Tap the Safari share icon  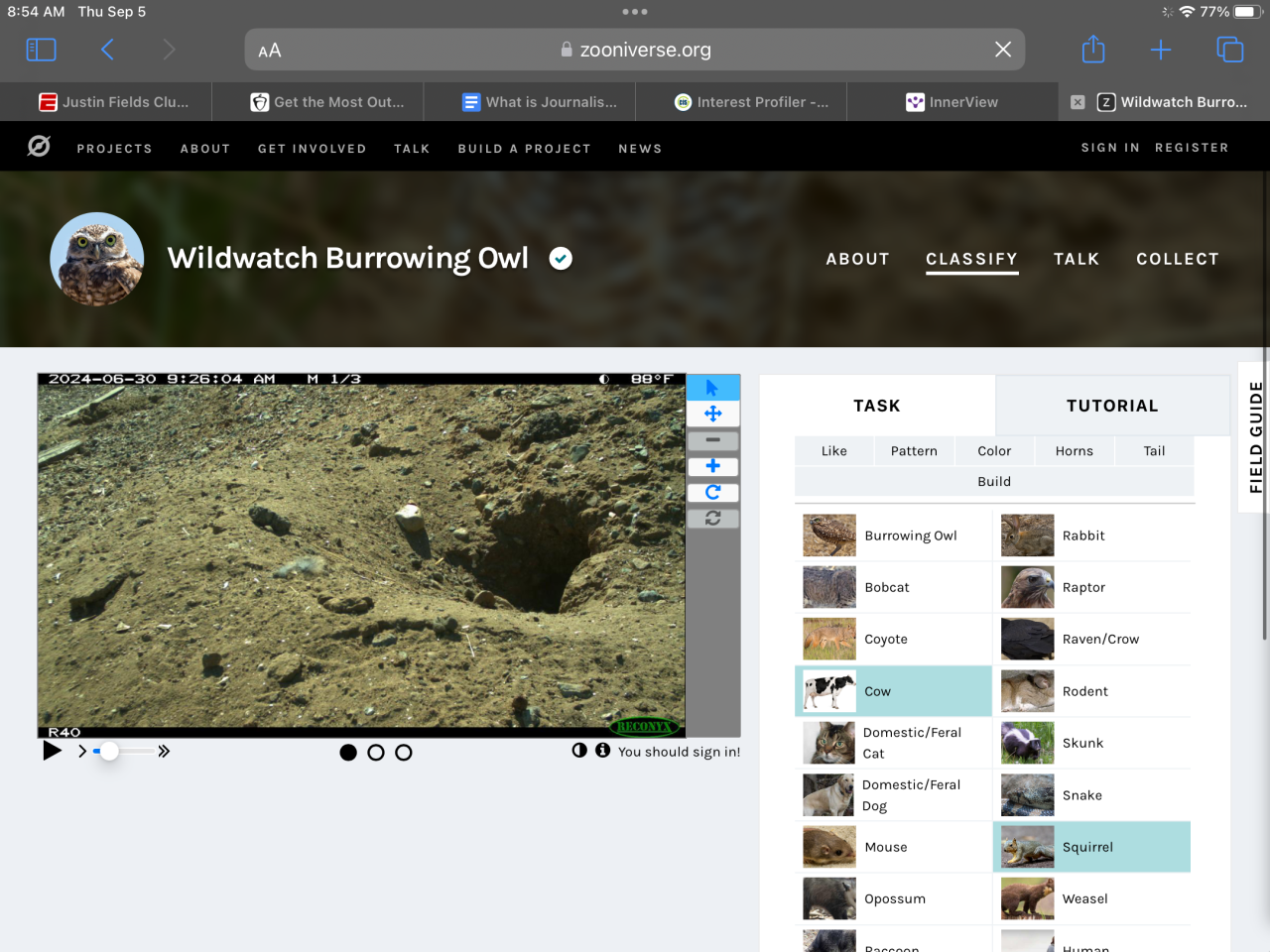click(1092, 49)
